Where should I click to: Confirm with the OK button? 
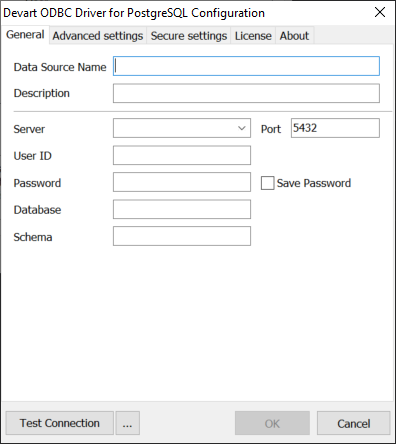pos(272,423)
